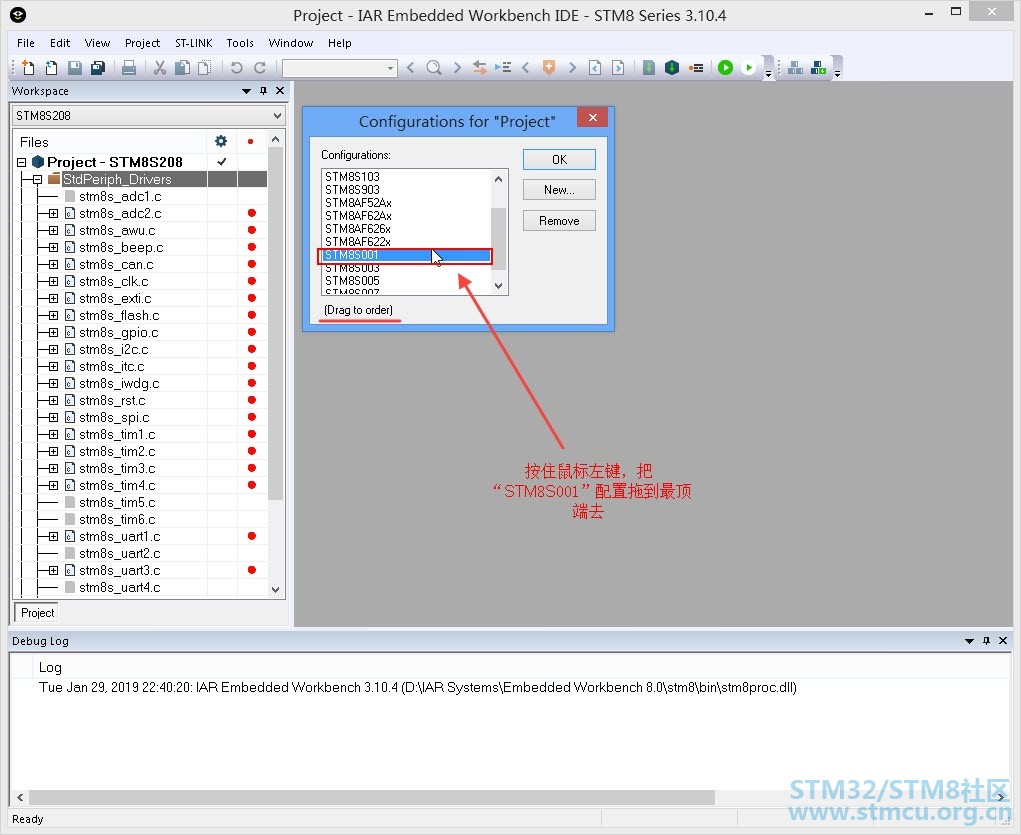Screen dimensions: 1021x835
Task: Click the Download and Debug green icon
Action: tap(725, 67)
